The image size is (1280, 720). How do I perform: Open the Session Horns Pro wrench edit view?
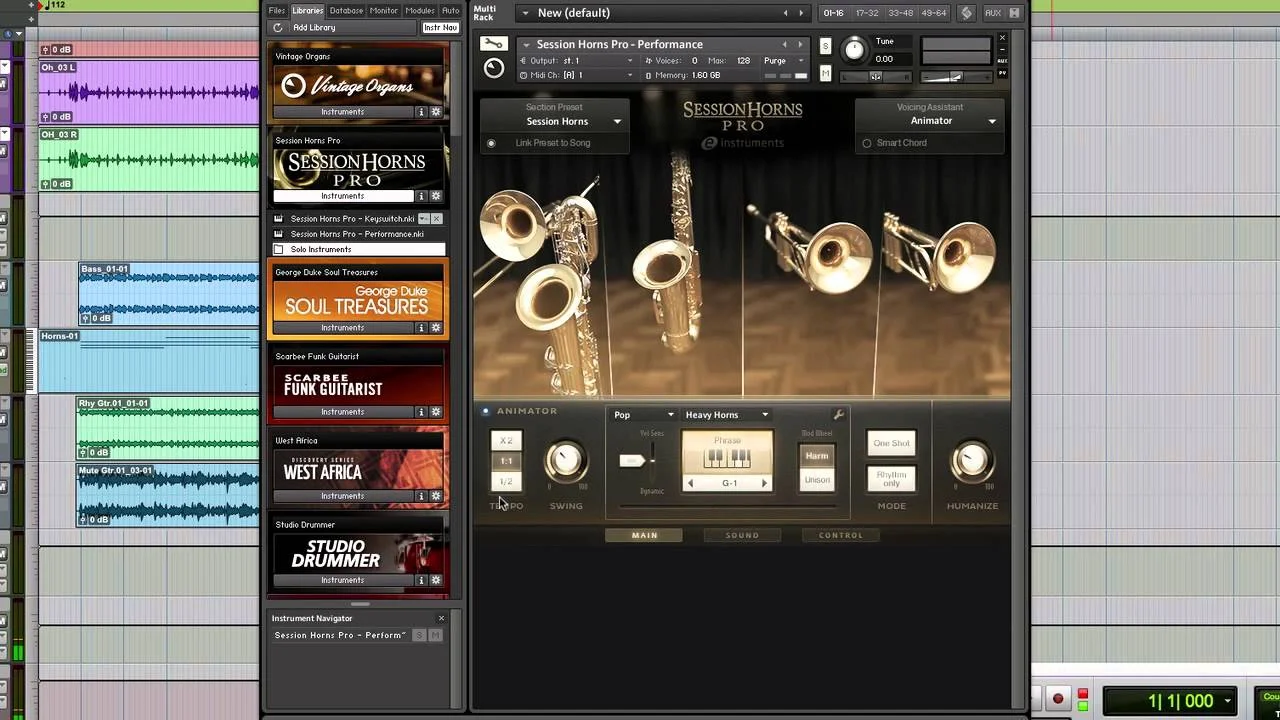tap(494, 44)
